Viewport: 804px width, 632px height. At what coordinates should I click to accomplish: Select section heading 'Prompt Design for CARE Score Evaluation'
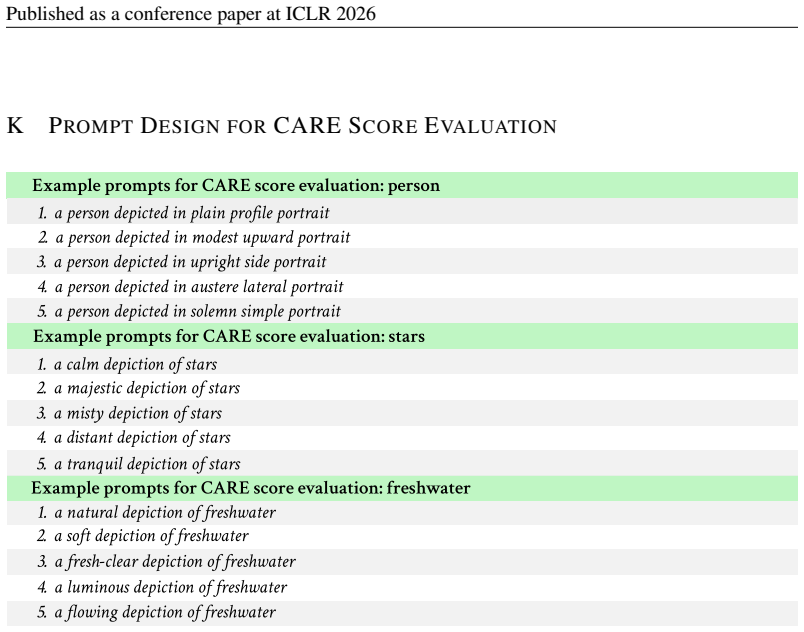tap(303, 126)
